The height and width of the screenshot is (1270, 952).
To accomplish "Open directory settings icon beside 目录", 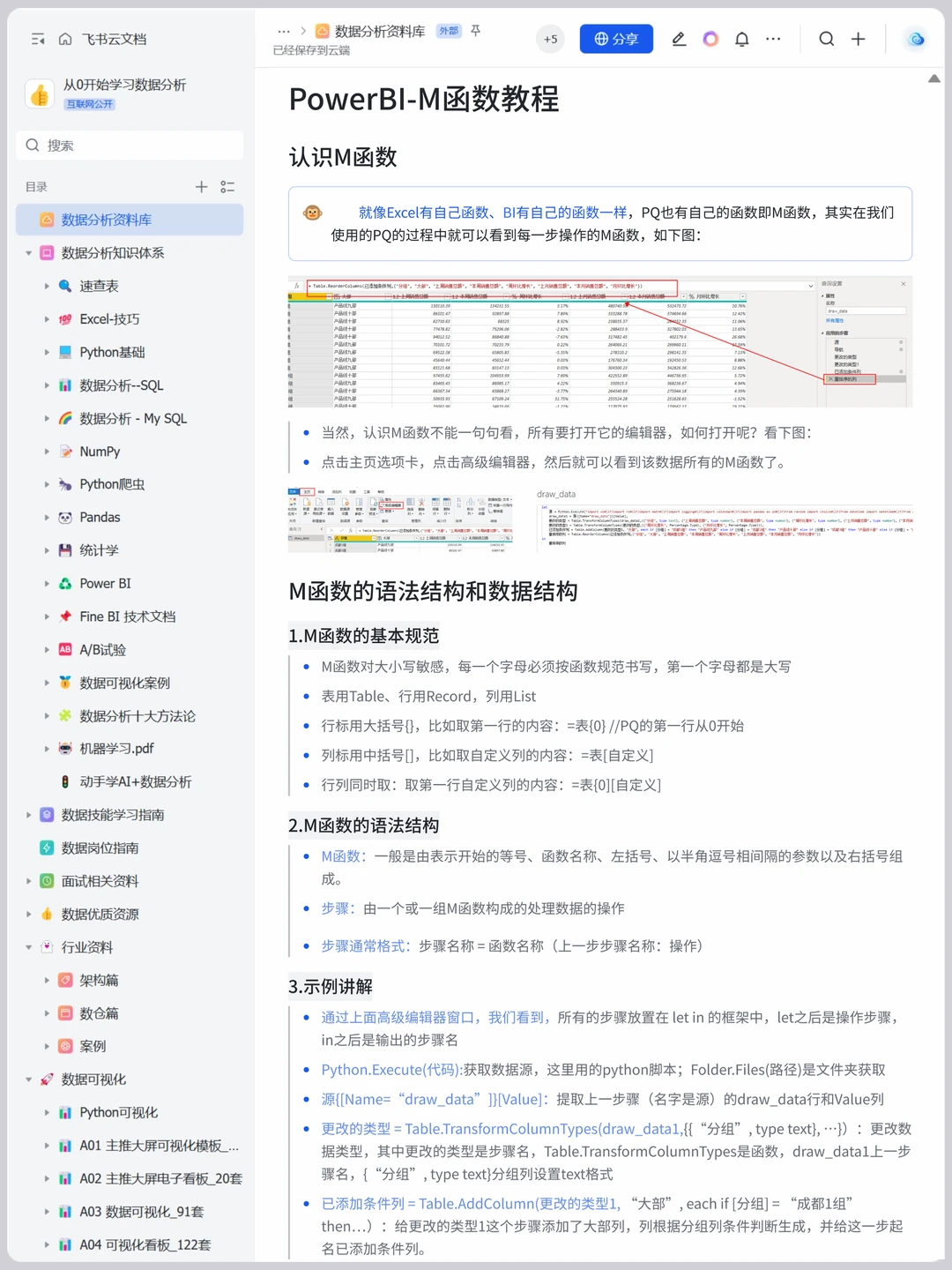I will coord(227,187).
